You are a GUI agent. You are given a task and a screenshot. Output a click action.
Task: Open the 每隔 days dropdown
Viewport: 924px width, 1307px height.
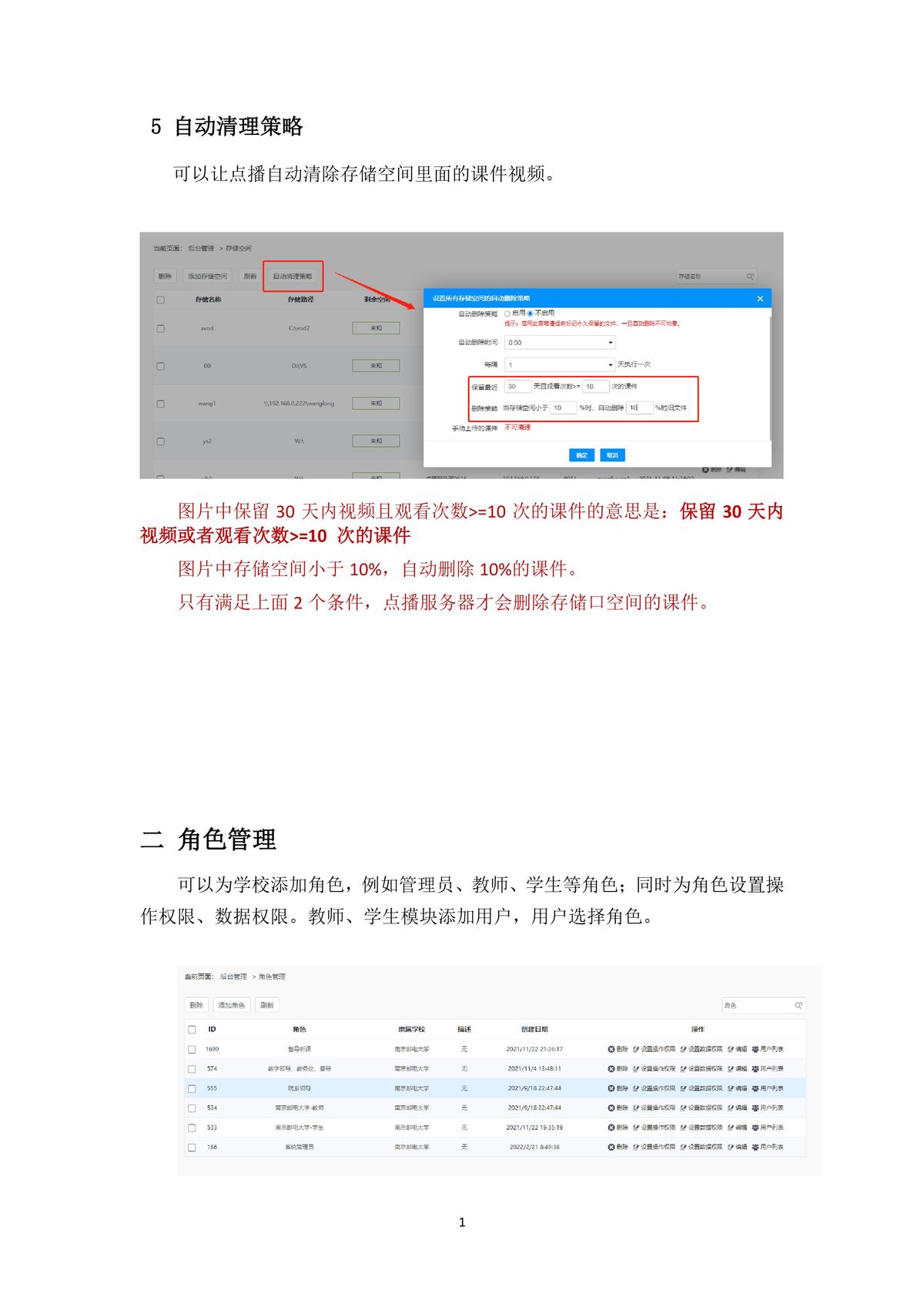pos(560,364)
